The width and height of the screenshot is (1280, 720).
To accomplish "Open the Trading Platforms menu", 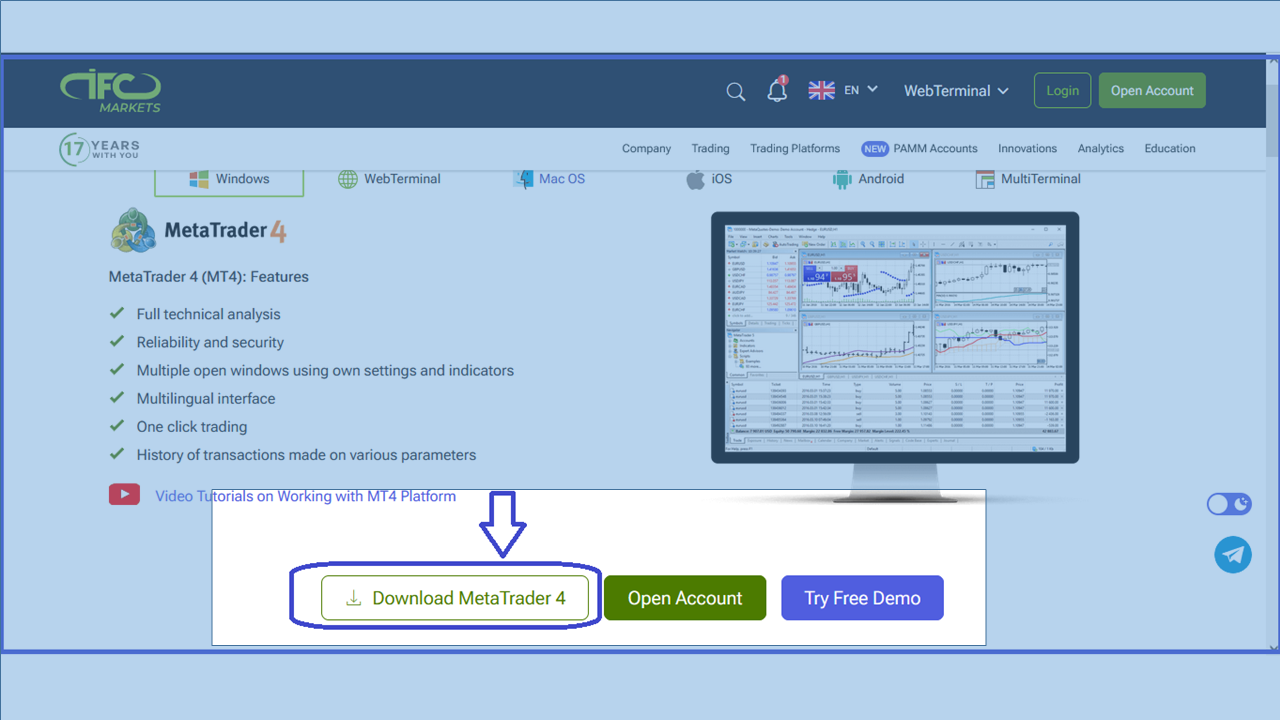I will point(795,148).
